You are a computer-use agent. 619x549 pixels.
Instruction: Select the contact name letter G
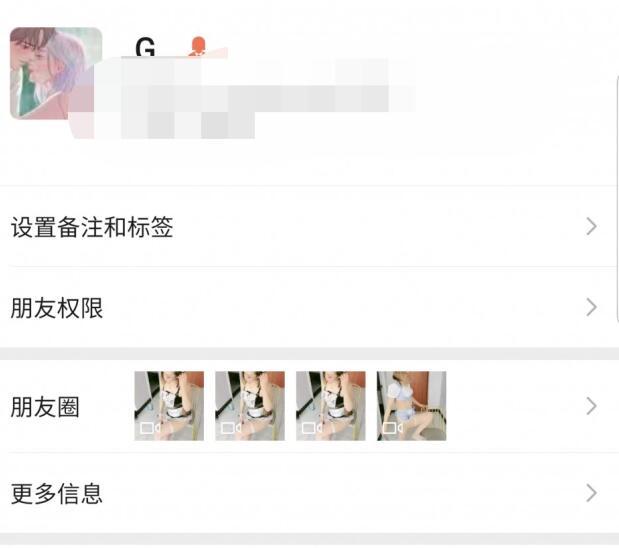coord(145,47)
